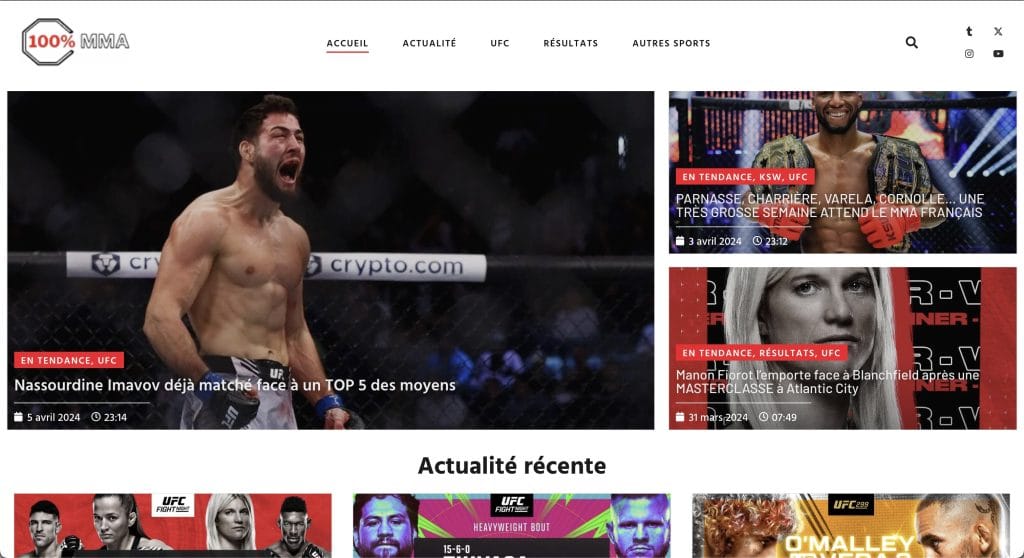The width and height of the screenshot is (1024, 558).
Task: Open the ACTUALITÉ menu item
Action: point(429,43)
